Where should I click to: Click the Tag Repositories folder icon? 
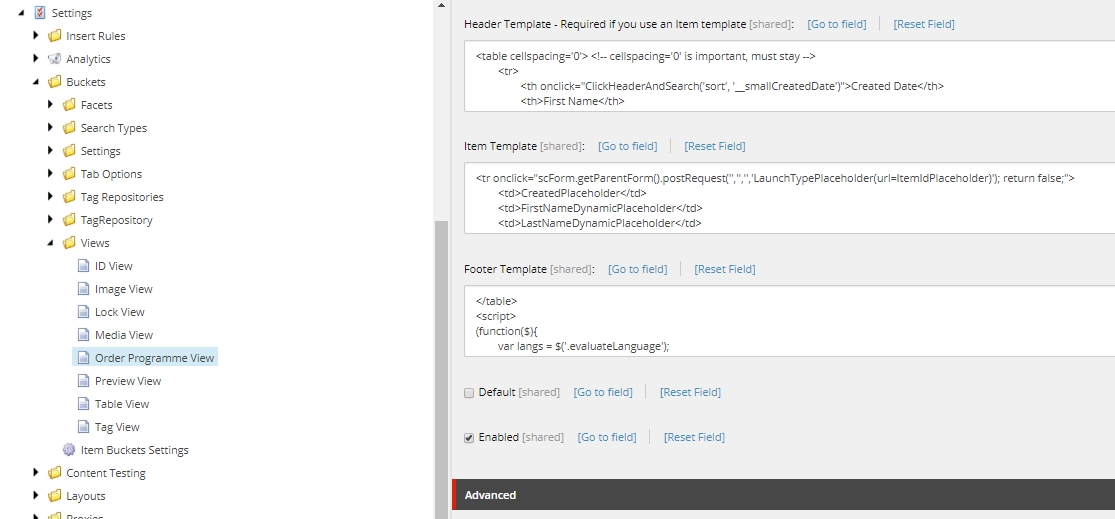tap(69, 197)
